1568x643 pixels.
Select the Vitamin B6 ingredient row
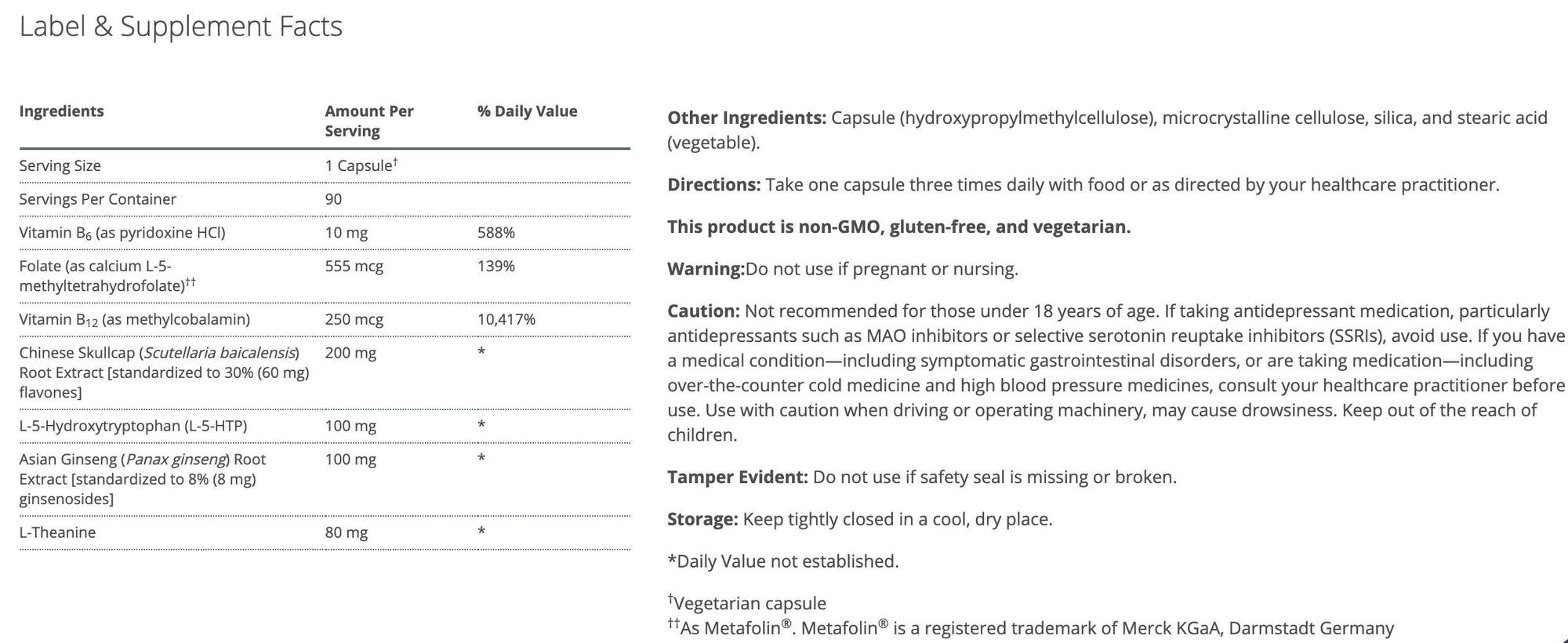[x=122, y=233]
